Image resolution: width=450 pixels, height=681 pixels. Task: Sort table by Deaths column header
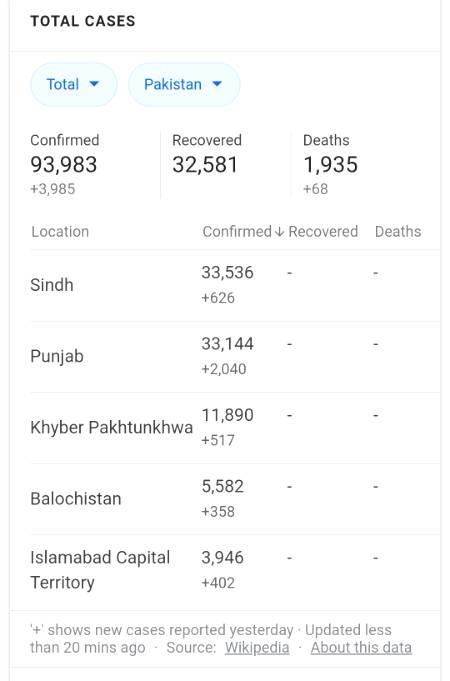point(398,231)
